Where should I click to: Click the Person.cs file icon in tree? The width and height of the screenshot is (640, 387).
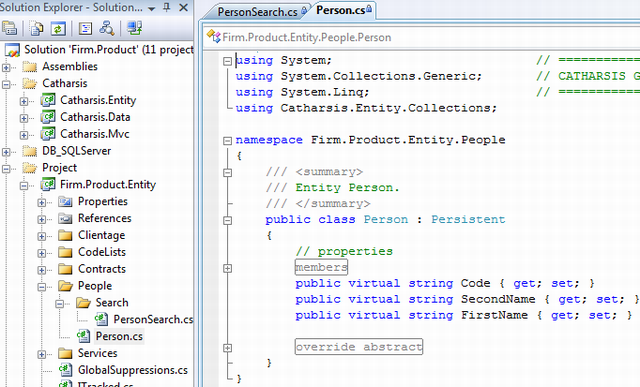click(83, 336)
